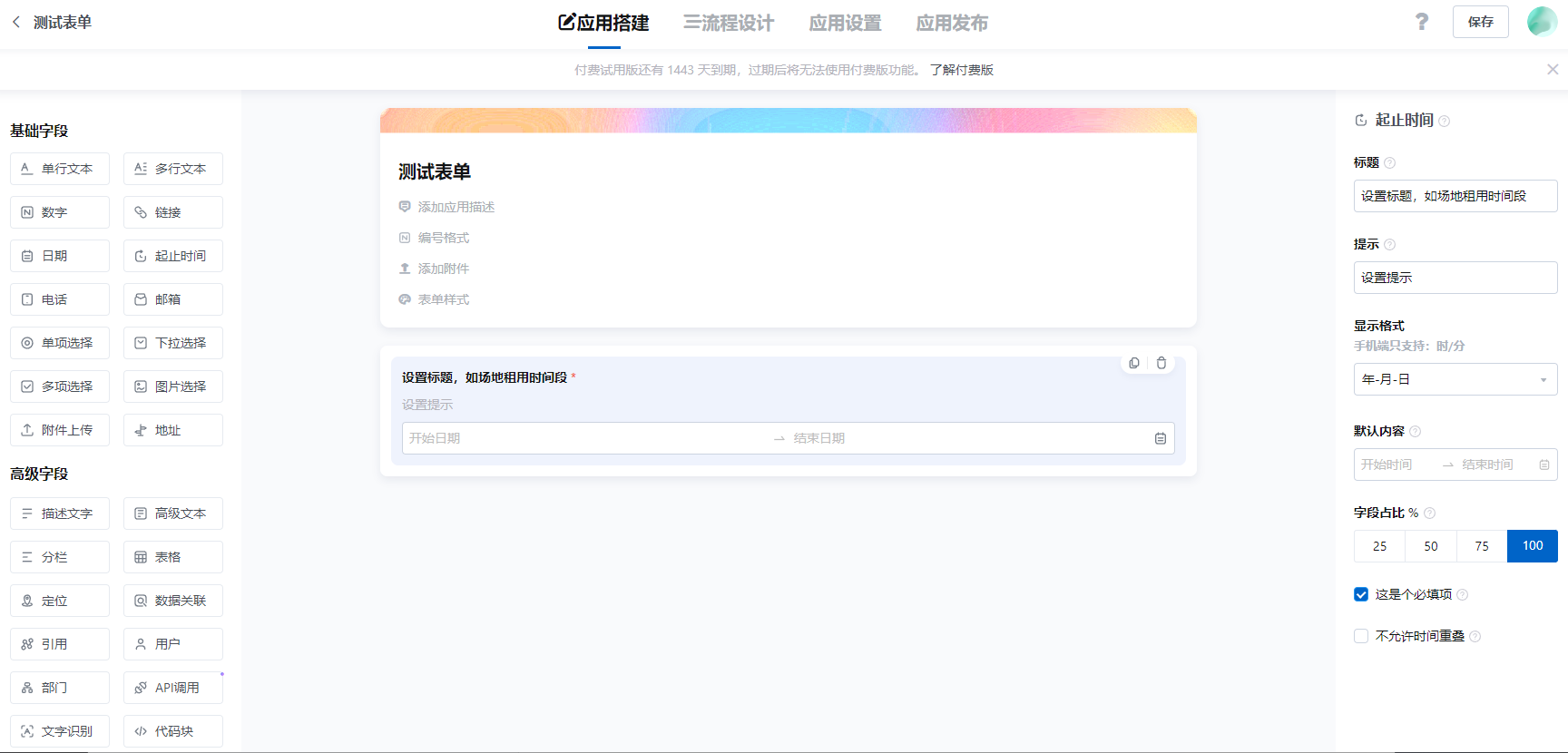Switch to 流程设计 tab
The height and width of the screenshot is (753, 1568).
729,23
